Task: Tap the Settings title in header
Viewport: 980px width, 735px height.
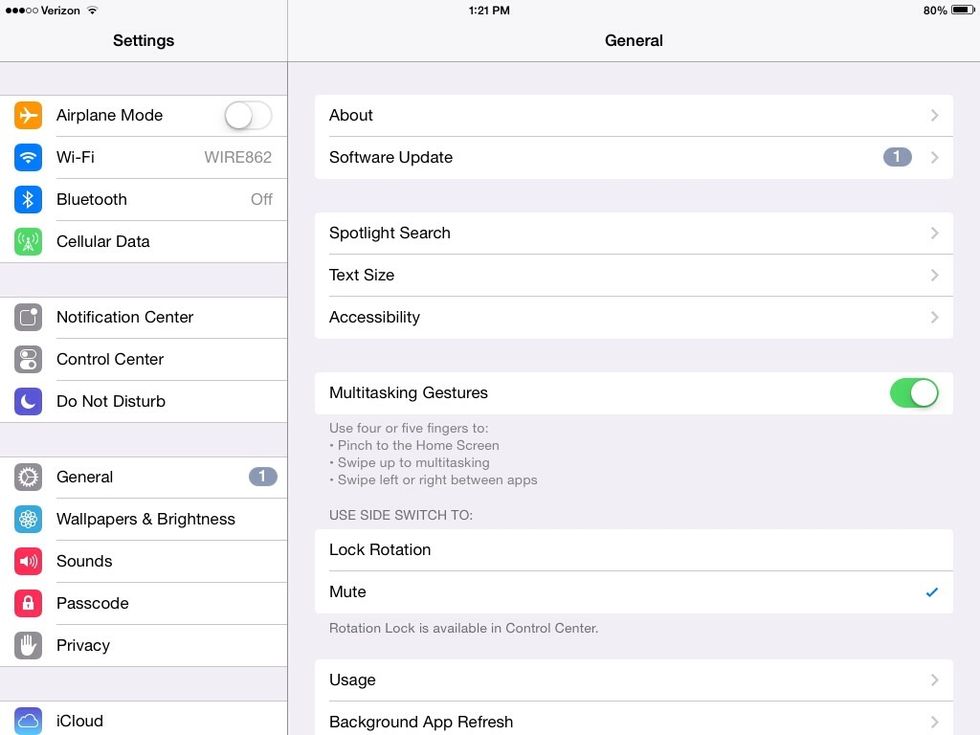Action: pyautogui.click(x=144, y=41)
